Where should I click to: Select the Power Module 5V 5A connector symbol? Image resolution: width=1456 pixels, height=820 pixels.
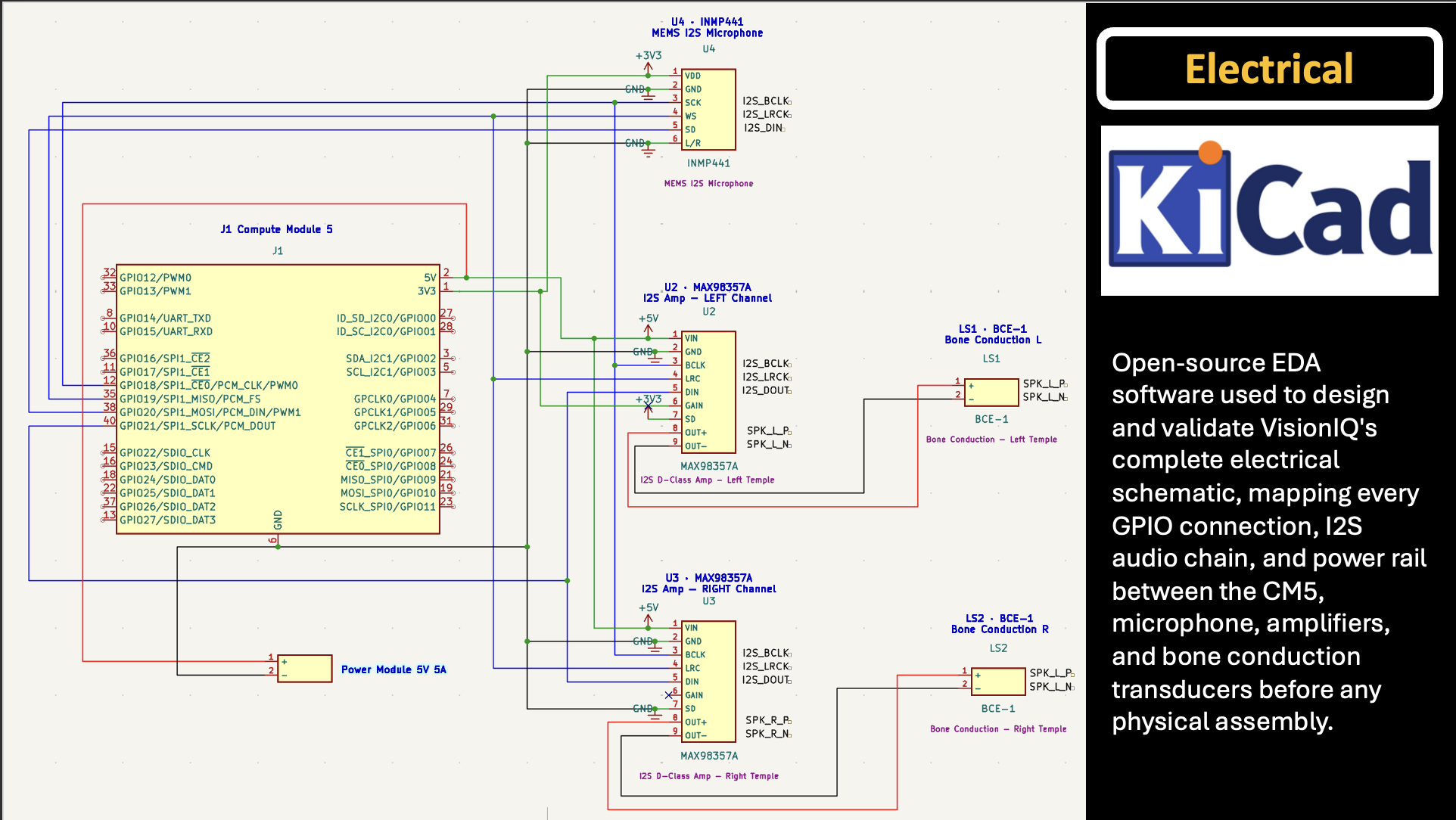click(x=304, y=669)
